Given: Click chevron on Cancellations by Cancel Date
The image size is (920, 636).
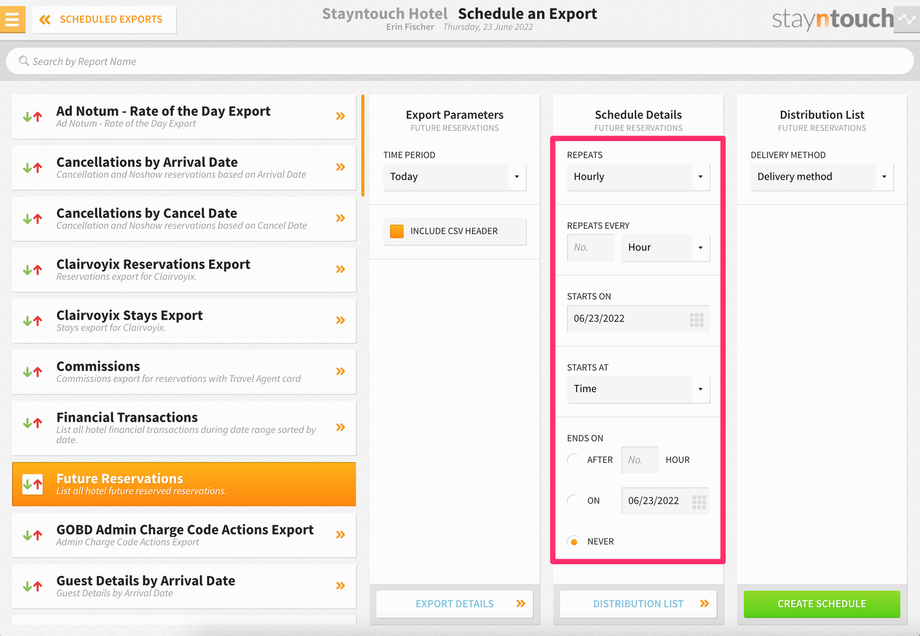Looking at the screenshot, I should [x=340, y=218].
